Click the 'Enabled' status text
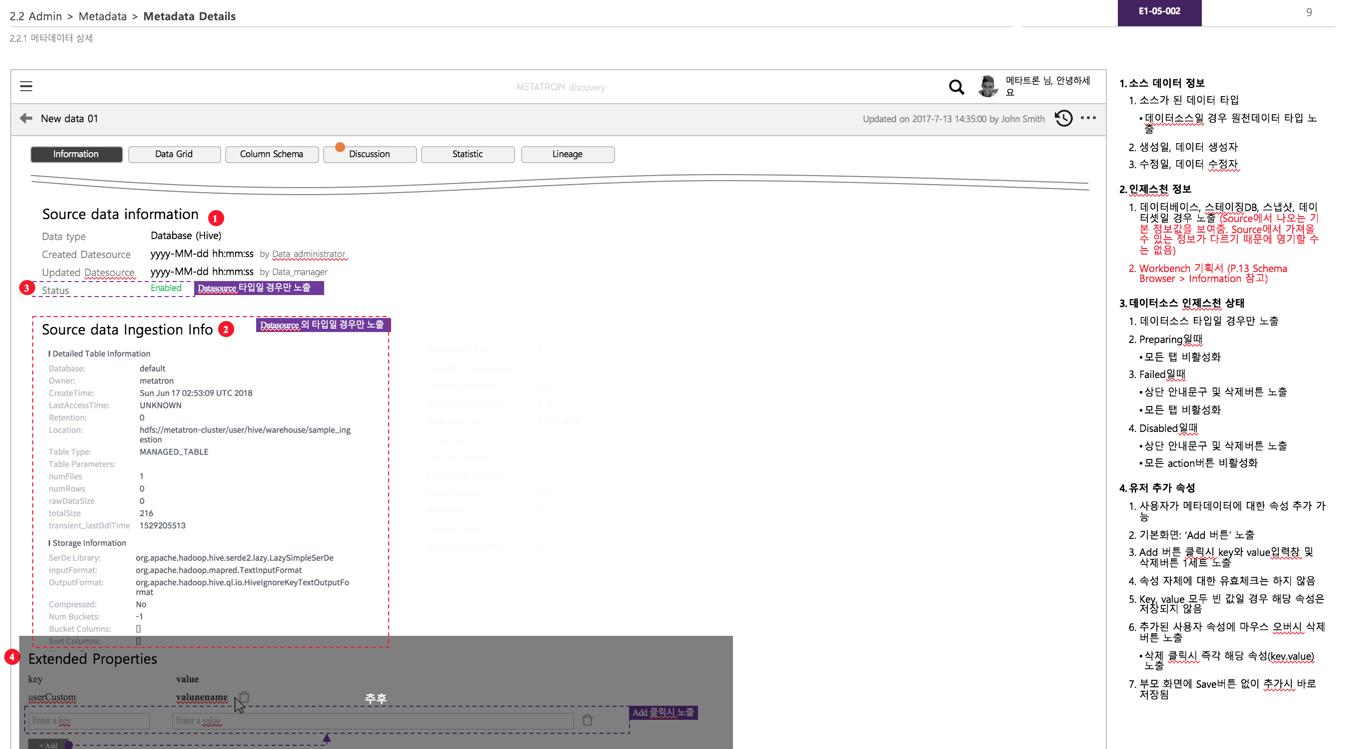The image size is (1345, 749). coord(166,288)
